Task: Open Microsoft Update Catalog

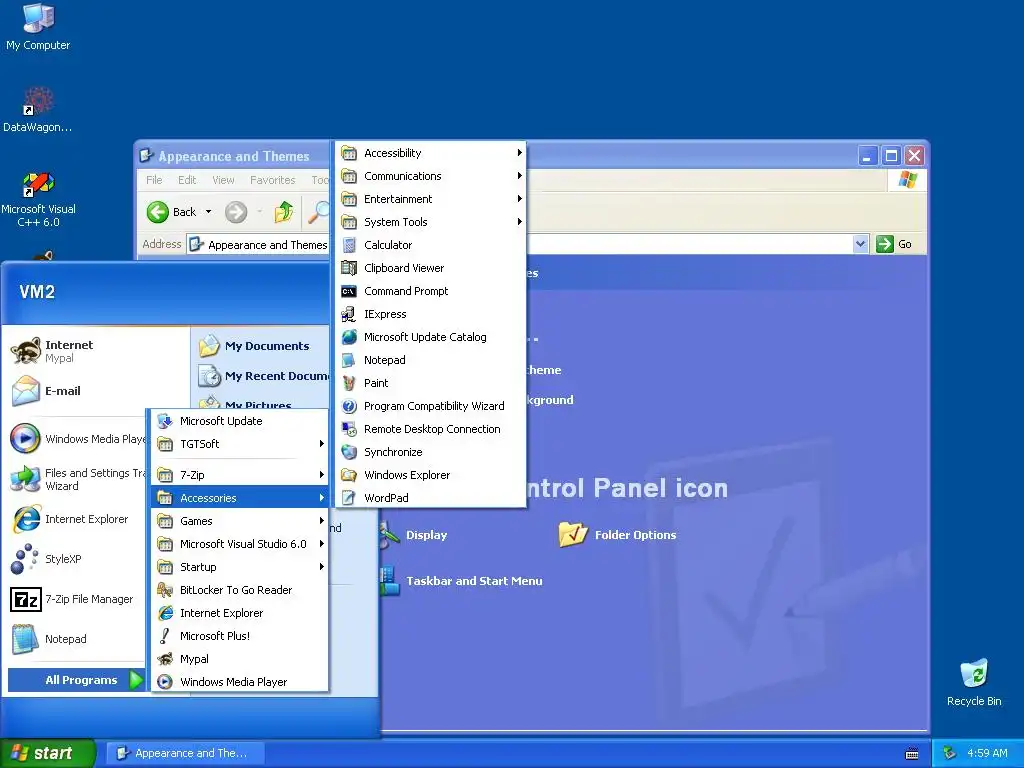Action: tap(430, 337)
